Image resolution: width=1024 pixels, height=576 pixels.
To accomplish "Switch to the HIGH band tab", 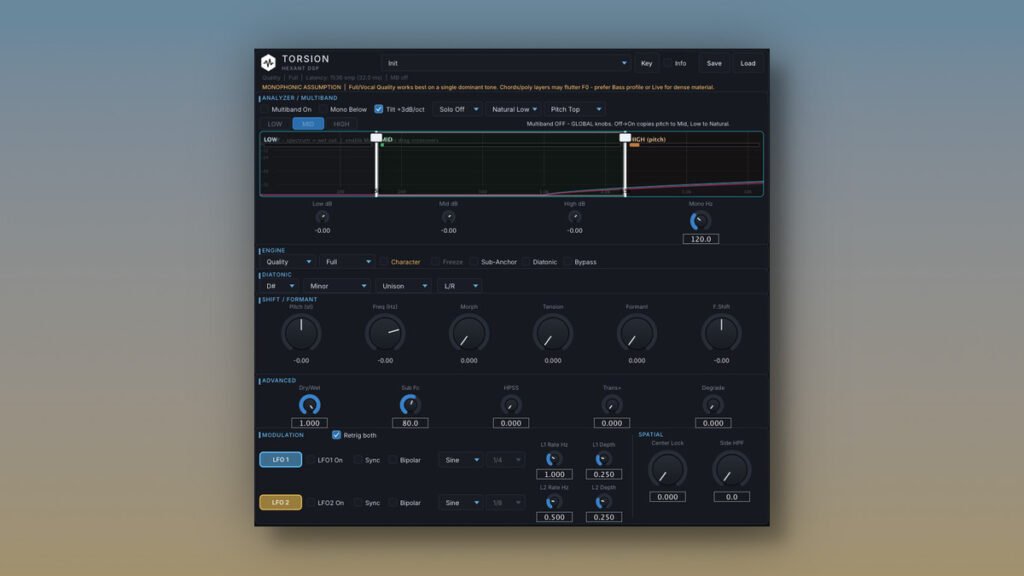I will click(x=342, y=123).
